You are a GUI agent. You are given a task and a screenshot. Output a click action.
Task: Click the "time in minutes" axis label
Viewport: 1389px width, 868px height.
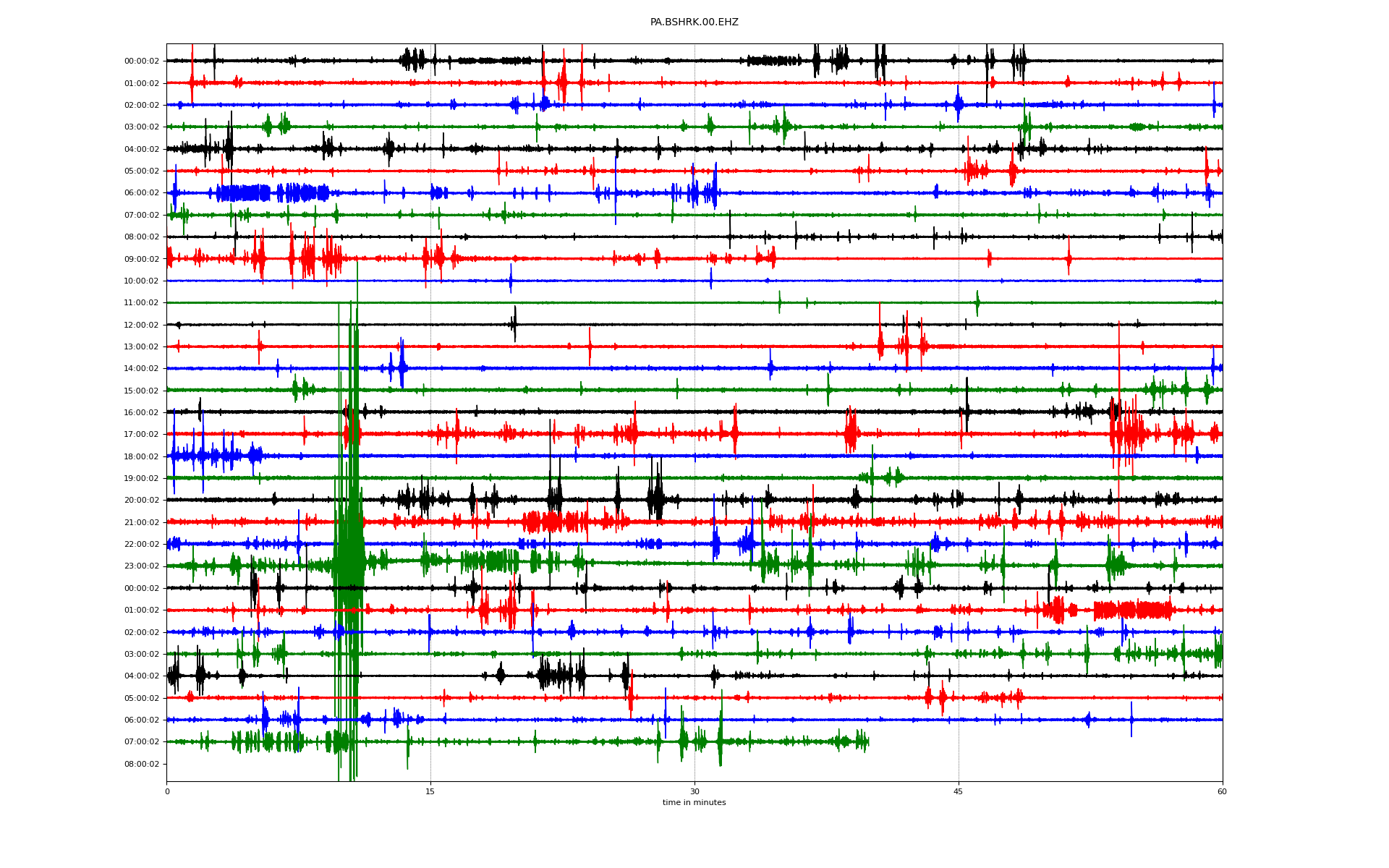694,802
